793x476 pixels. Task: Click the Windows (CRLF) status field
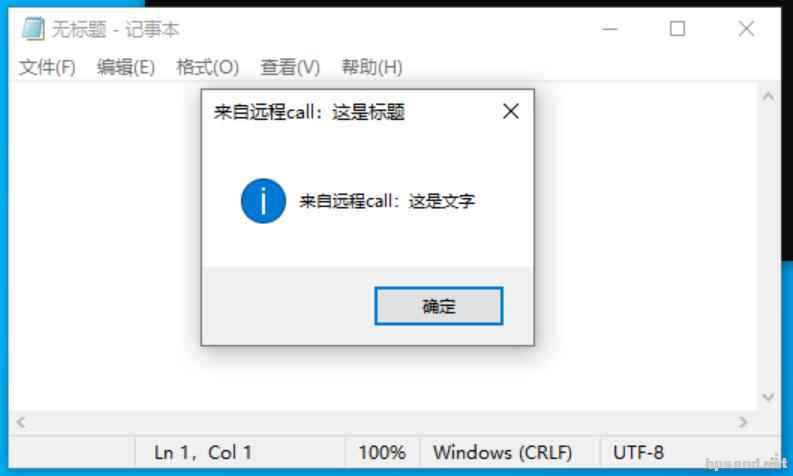tap(502, 452)
